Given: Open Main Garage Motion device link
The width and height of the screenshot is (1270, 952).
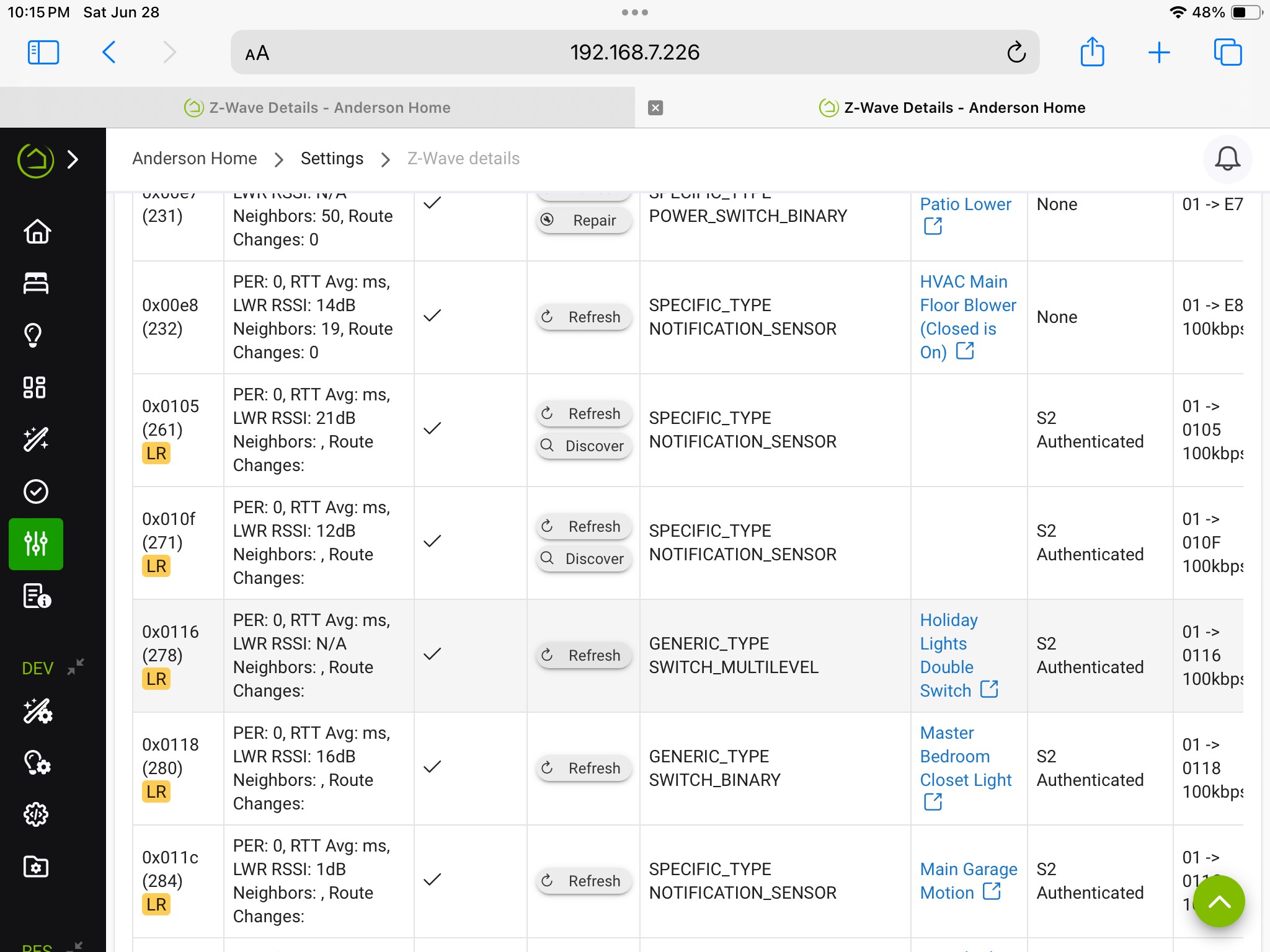Looking at the screenshot, I should tap(969, 881).
